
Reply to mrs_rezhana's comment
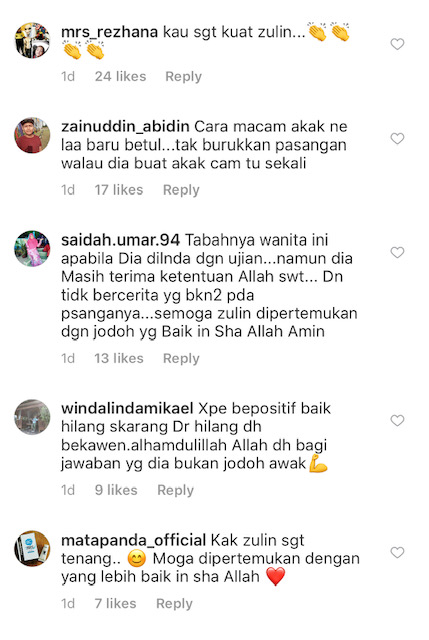tap(183, 77)
